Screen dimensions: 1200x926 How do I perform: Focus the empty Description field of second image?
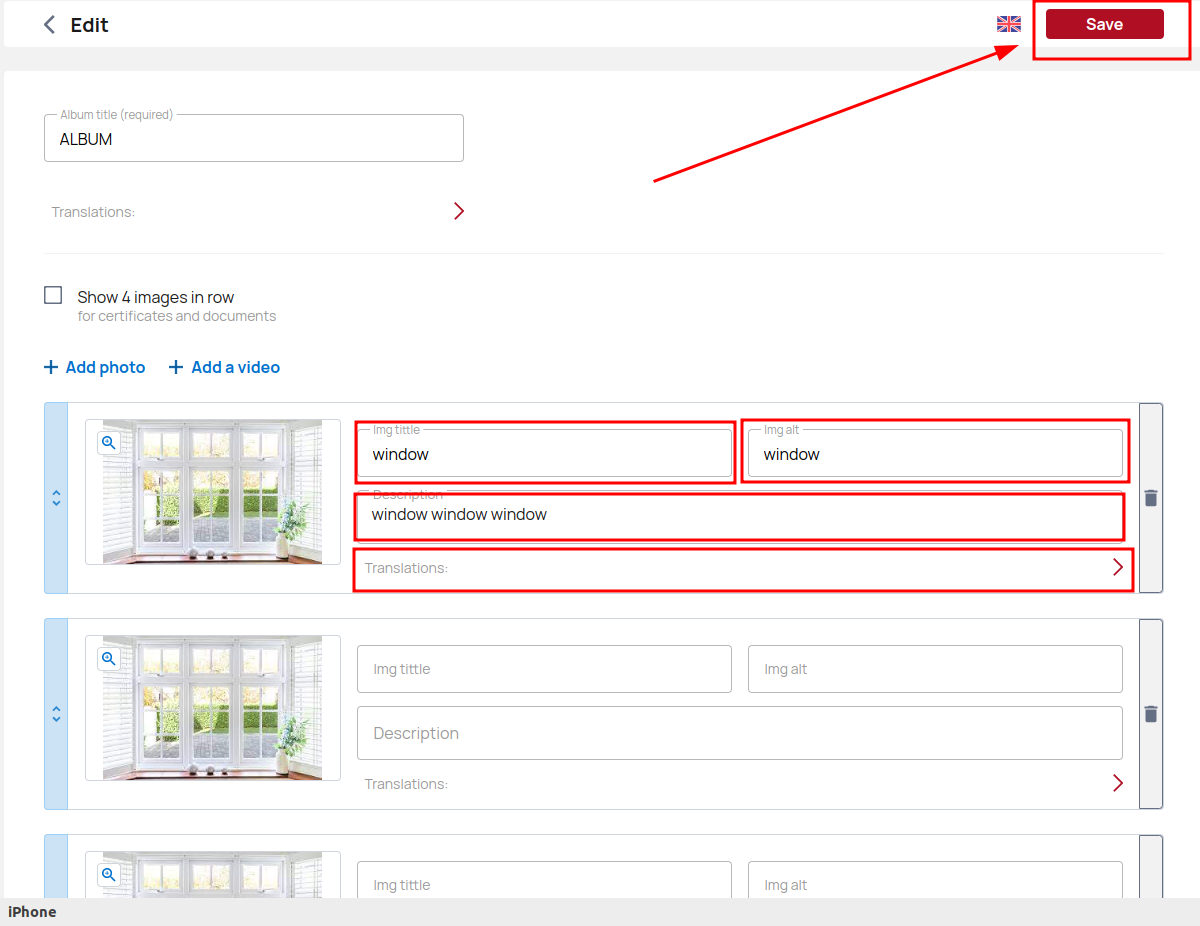coord(740,733)
